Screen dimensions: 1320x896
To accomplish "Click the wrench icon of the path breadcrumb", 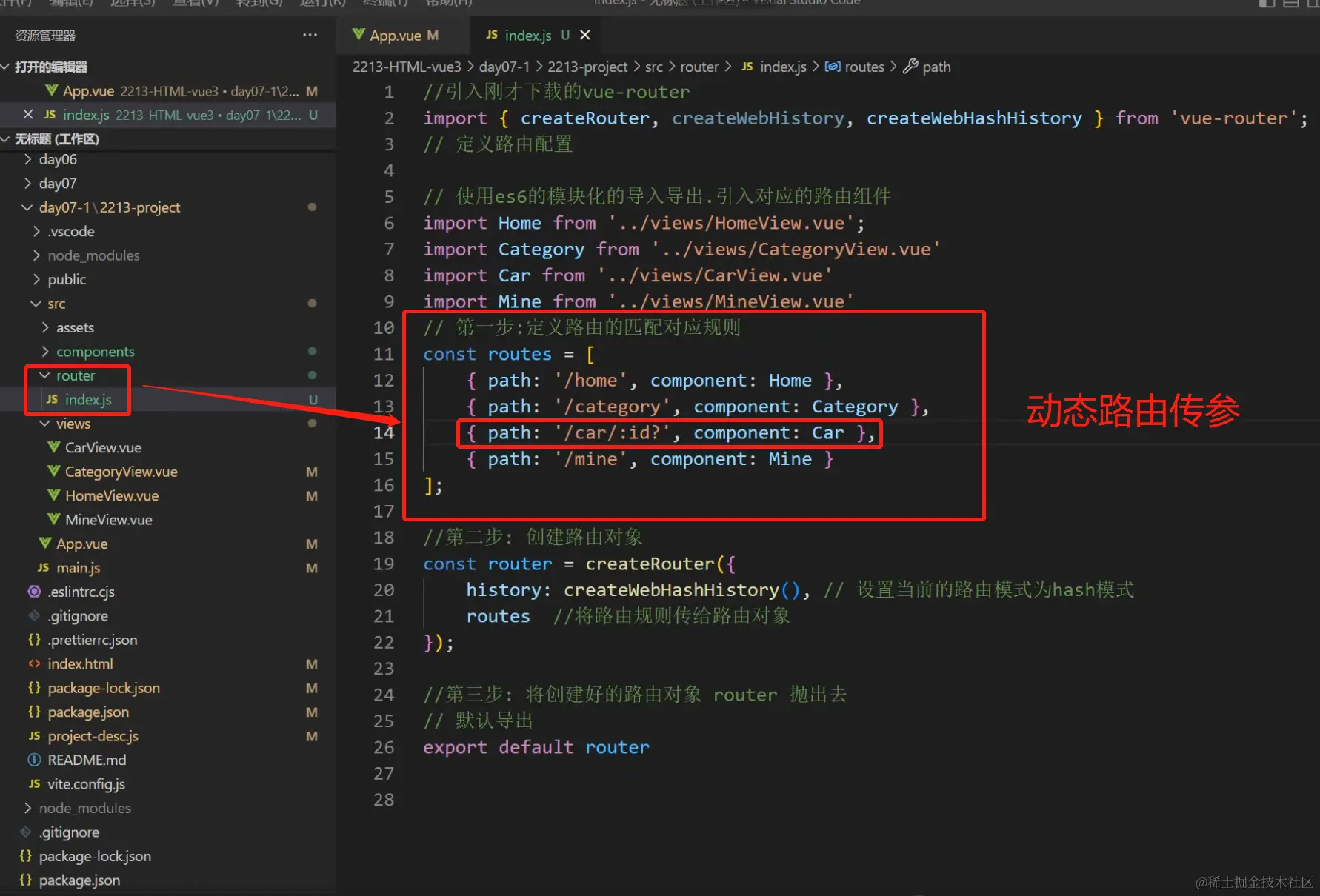I will [910, 66].
